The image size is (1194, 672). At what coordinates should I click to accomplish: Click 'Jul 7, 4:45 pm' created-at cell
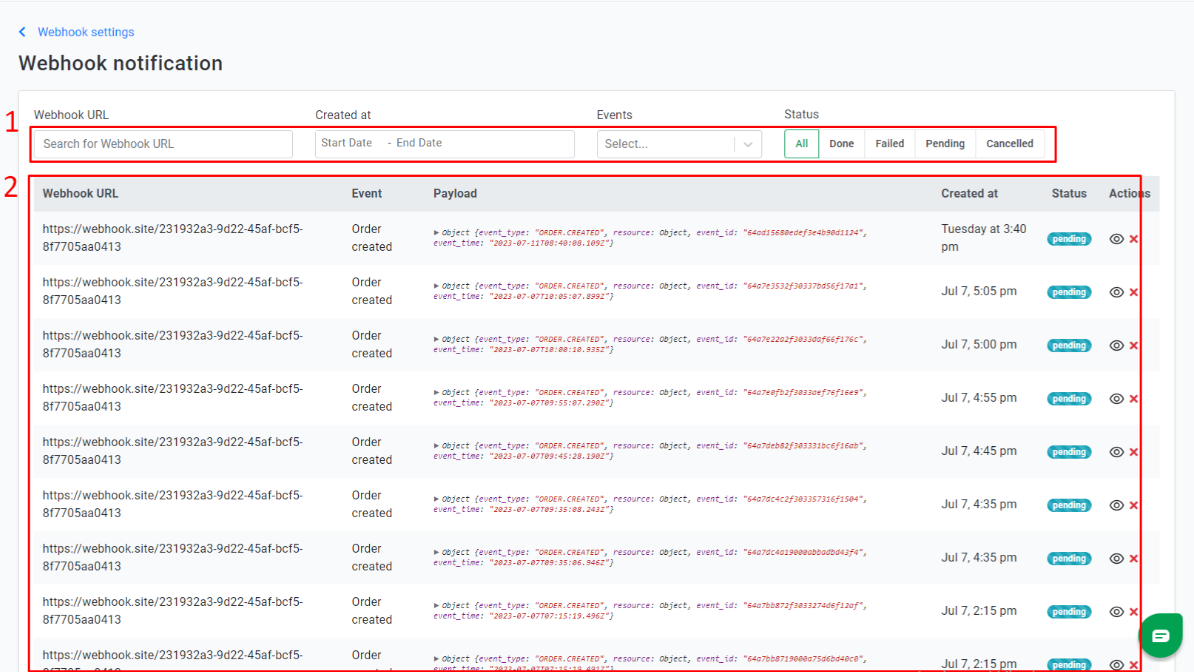tap(979, 451)
